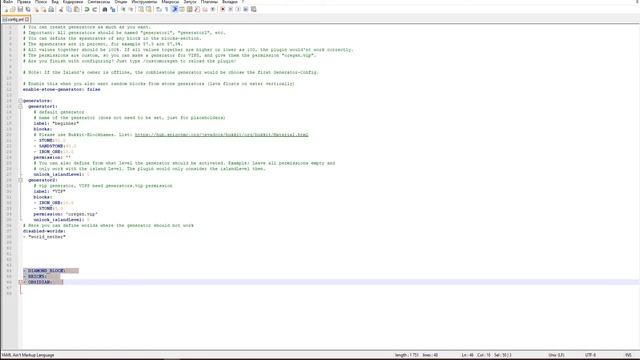Toggle synchronized horizontal scrolling icon
Viewport: 640px width, 360px height.
click(149, 9)
